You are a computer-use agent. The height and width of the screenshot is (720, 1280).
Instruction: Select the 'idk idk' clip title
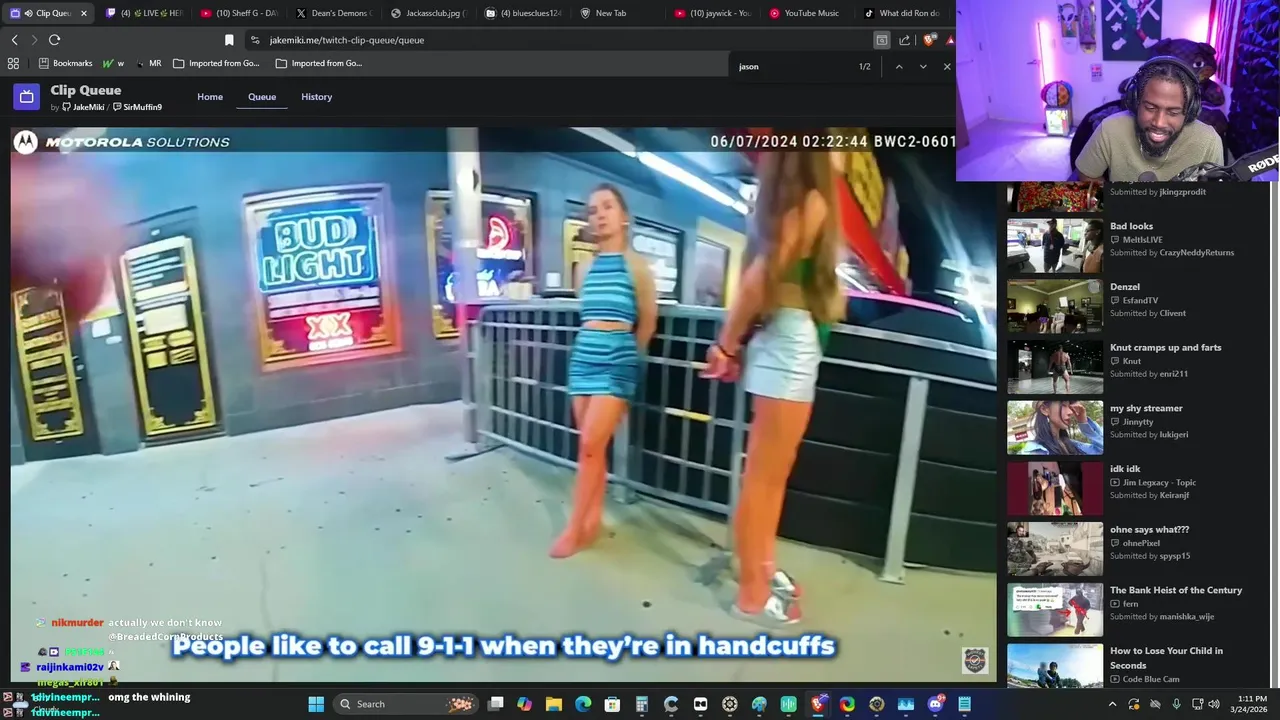click(x=1125, y=469)
